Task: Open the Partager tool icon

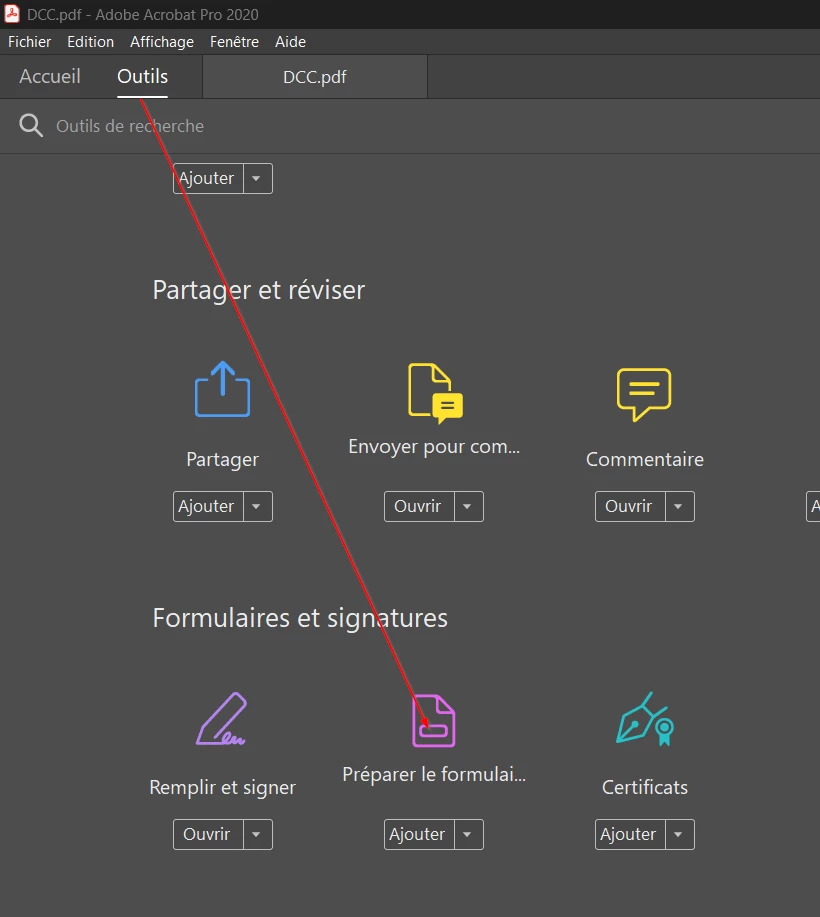Action: coord(222,389)
